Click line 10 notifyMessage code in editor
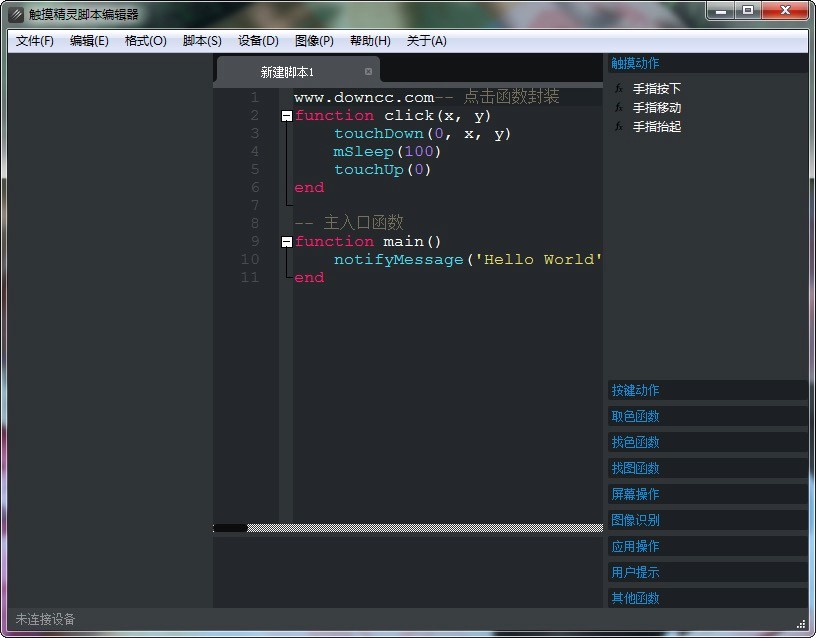Viewport: 816px width, 638px height. [400, 260]
